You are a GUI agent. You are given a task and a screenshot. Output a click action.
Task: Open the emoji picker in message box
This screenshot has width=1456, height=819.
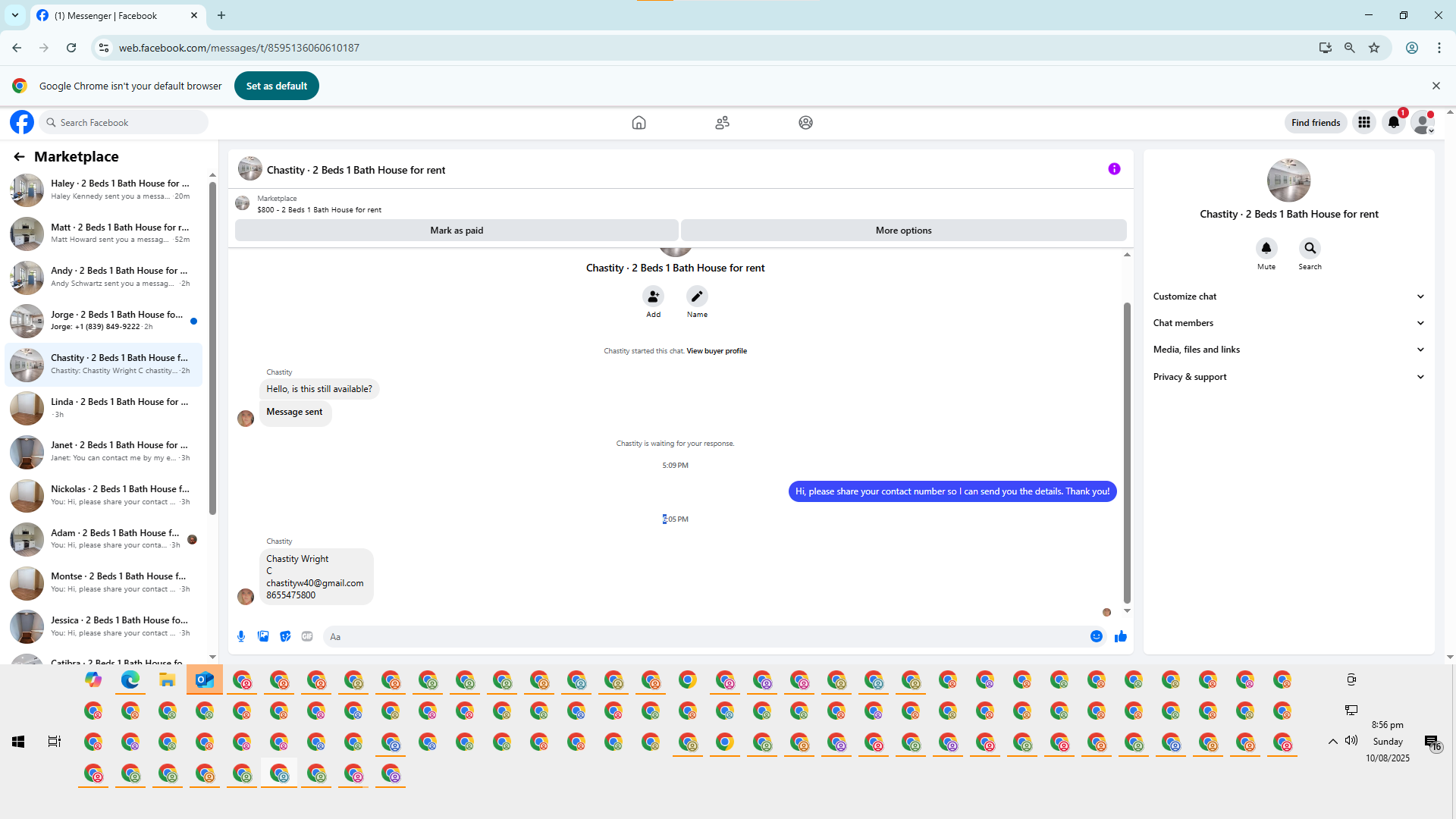1097,636
